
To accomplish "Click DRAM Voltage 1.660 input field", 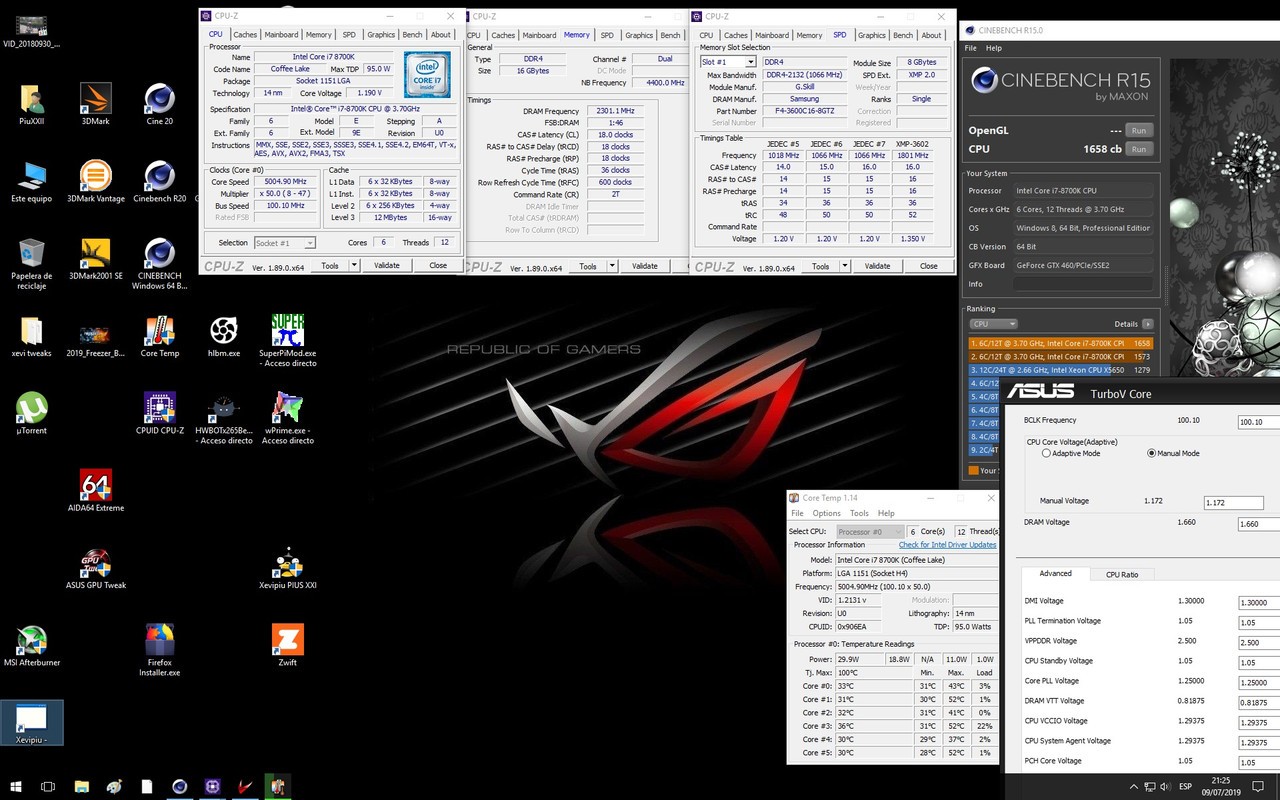I will click(1258, 524).
